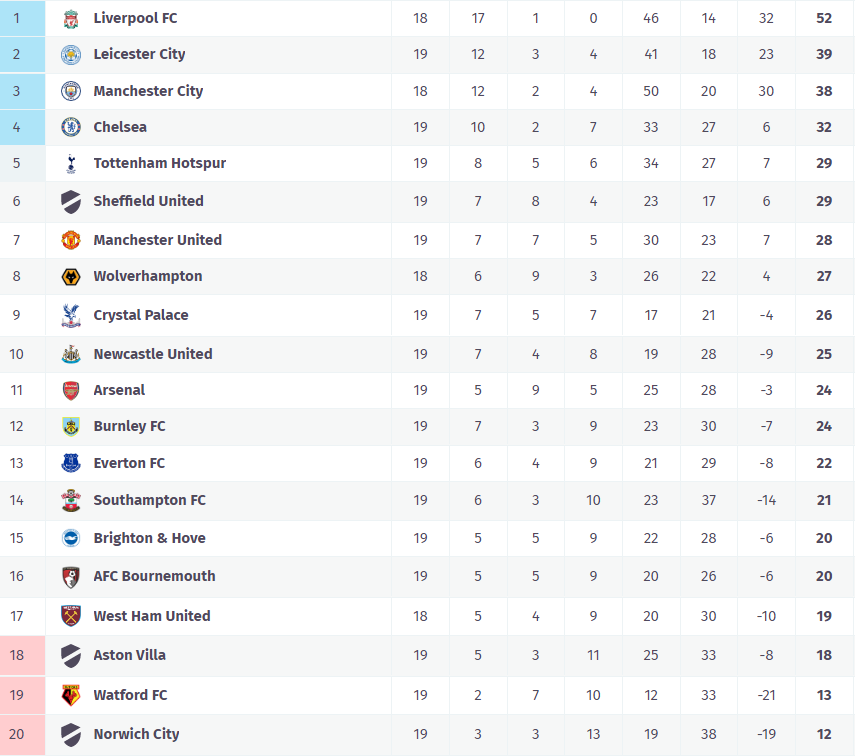Click the Crystal Palace club crest
Viewport: 855px width, 756px height.
[71, 315]
